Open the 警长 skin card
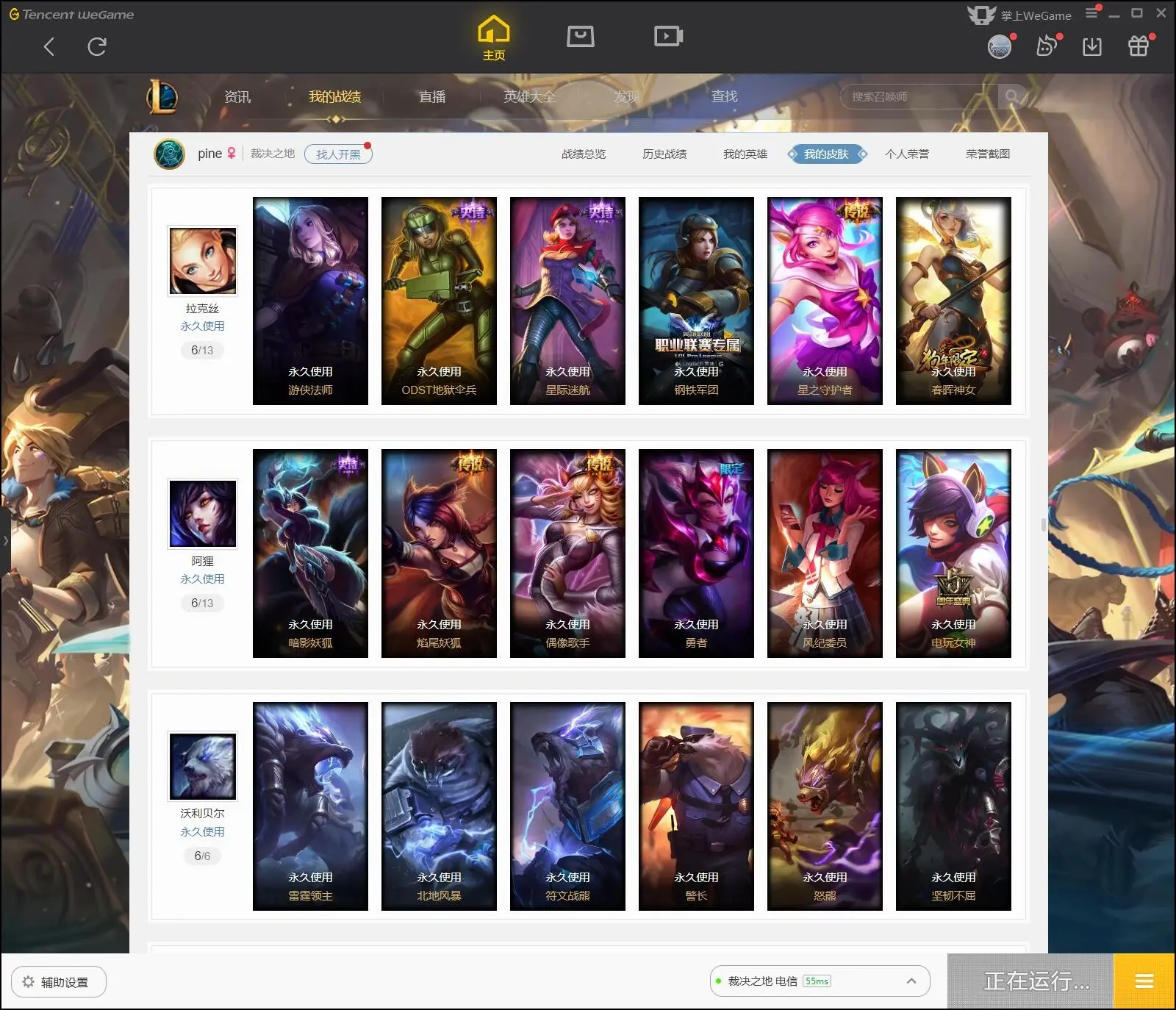This screenshot has width=1176, height=1010. coord(696,806)
